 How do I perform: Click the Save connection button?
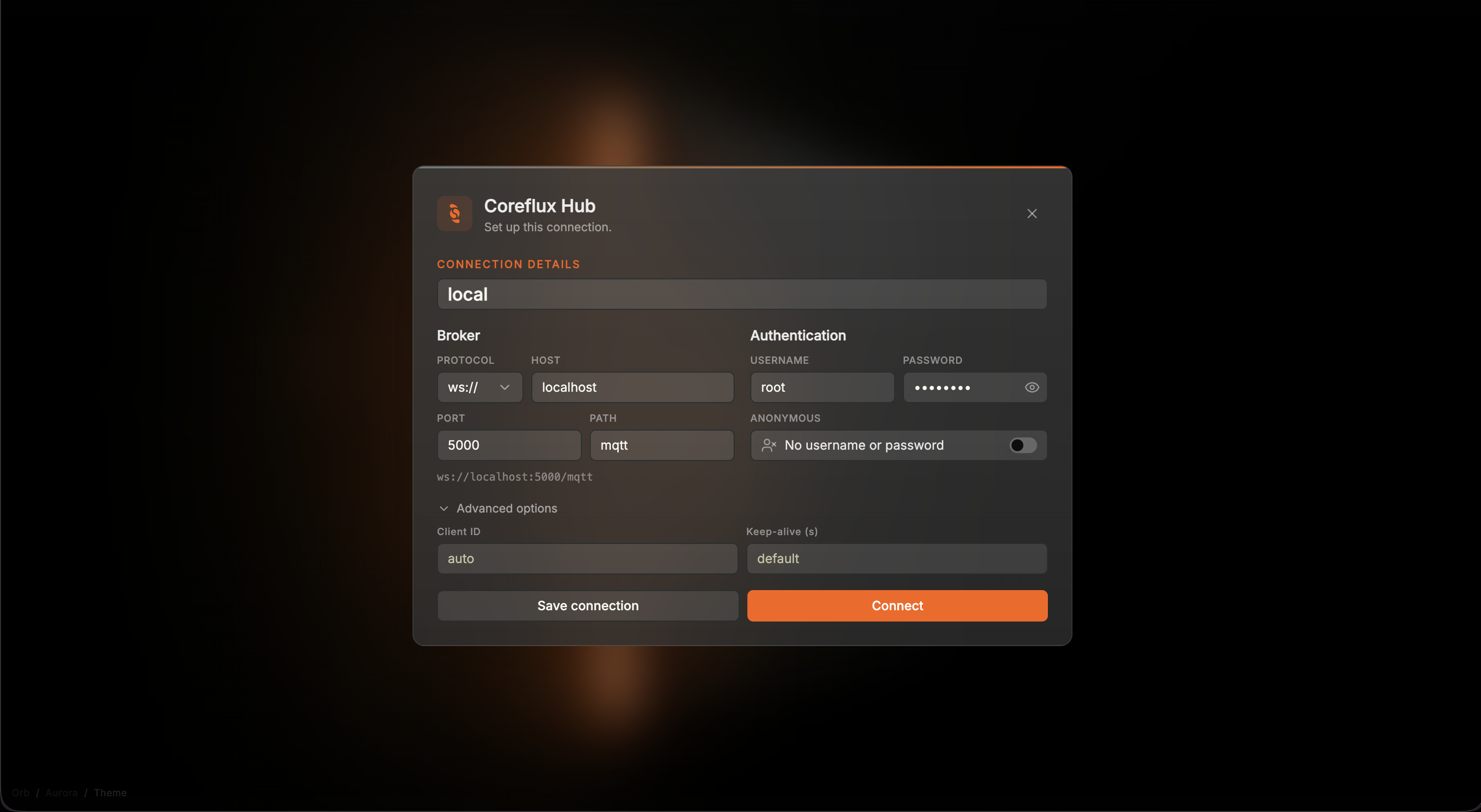pyautogui.click(x=588, y=606)
